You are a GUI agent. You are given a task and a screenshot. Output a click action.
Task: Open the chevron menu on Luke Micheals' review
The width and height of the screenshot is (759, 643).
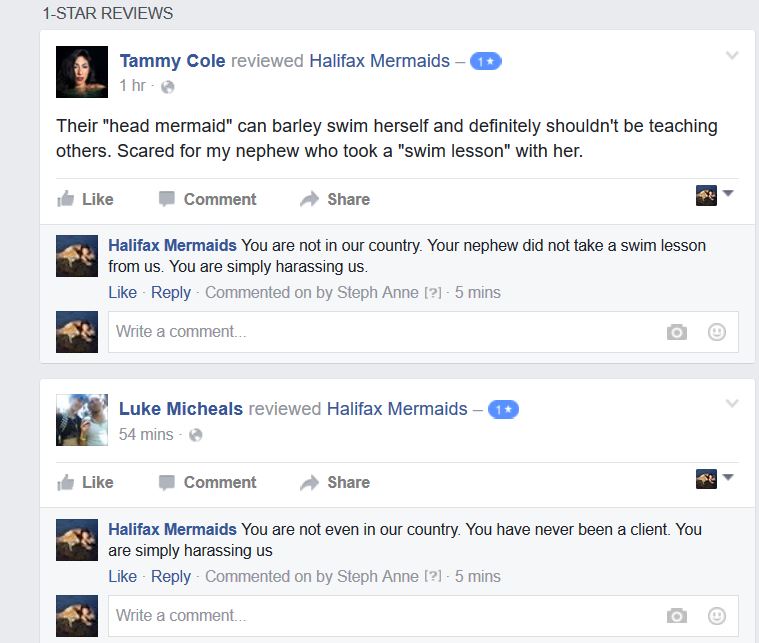pyautogui.click(x=732, y=403)
